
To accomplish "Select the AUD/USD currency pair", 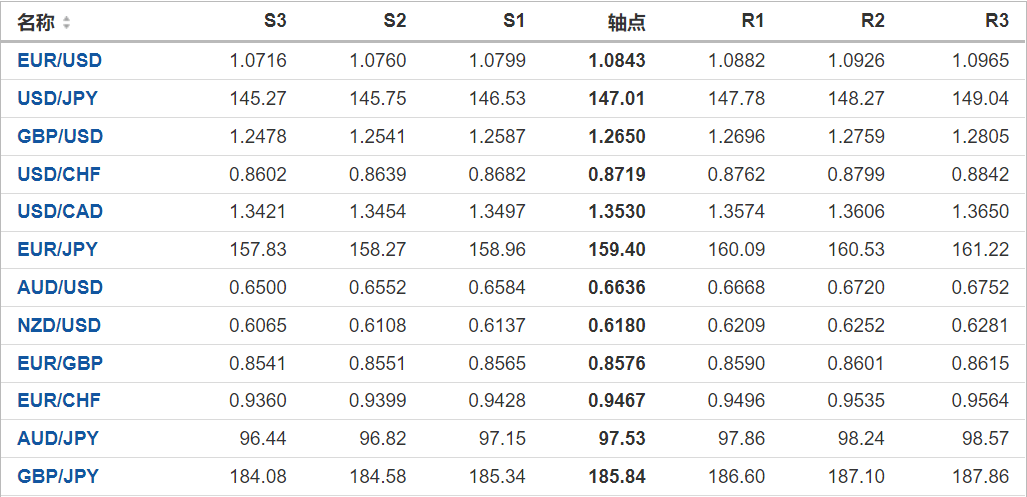I will [60, 287].
